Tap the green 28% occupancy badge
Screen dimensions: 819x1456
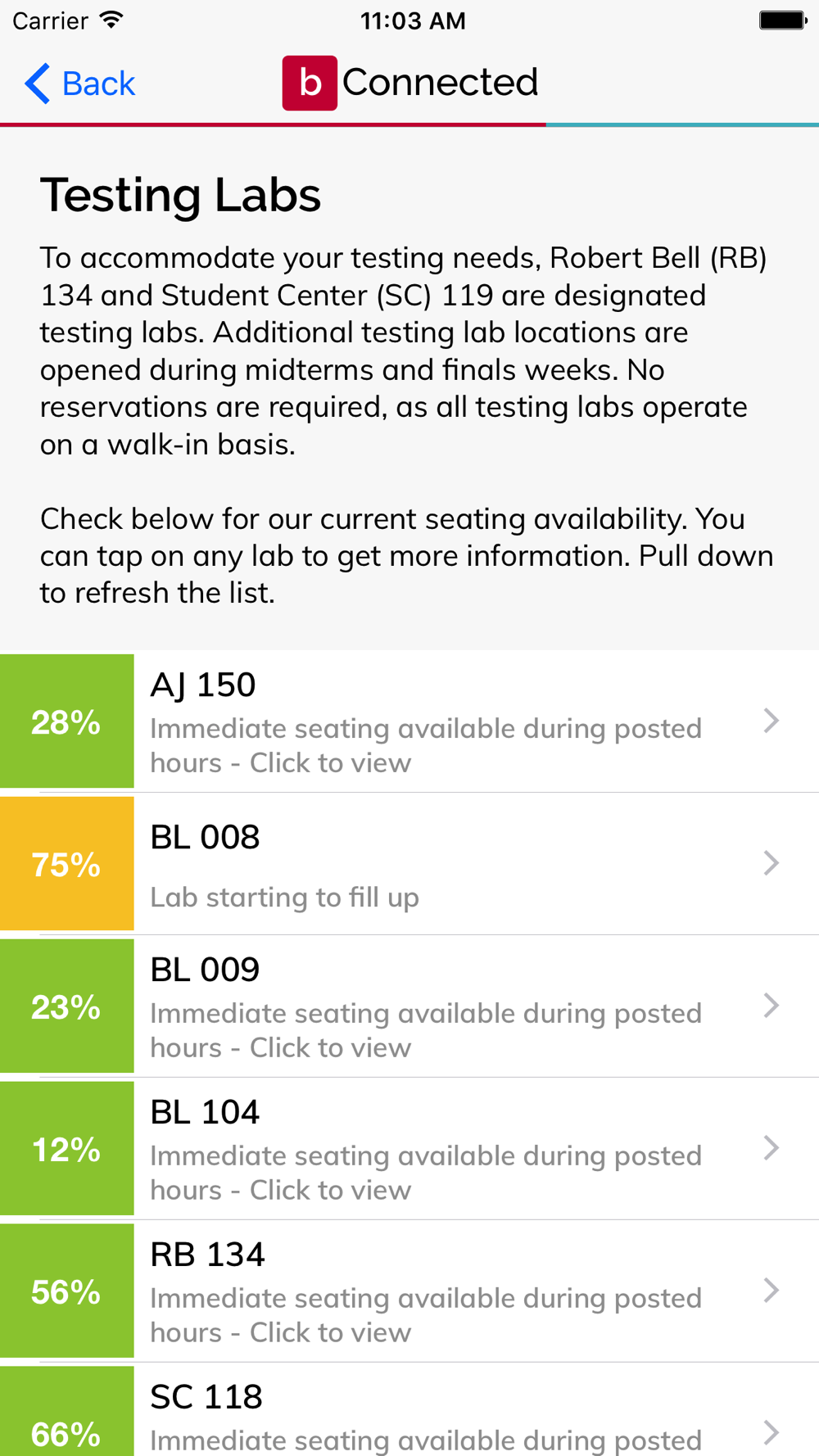coord(66,721)
